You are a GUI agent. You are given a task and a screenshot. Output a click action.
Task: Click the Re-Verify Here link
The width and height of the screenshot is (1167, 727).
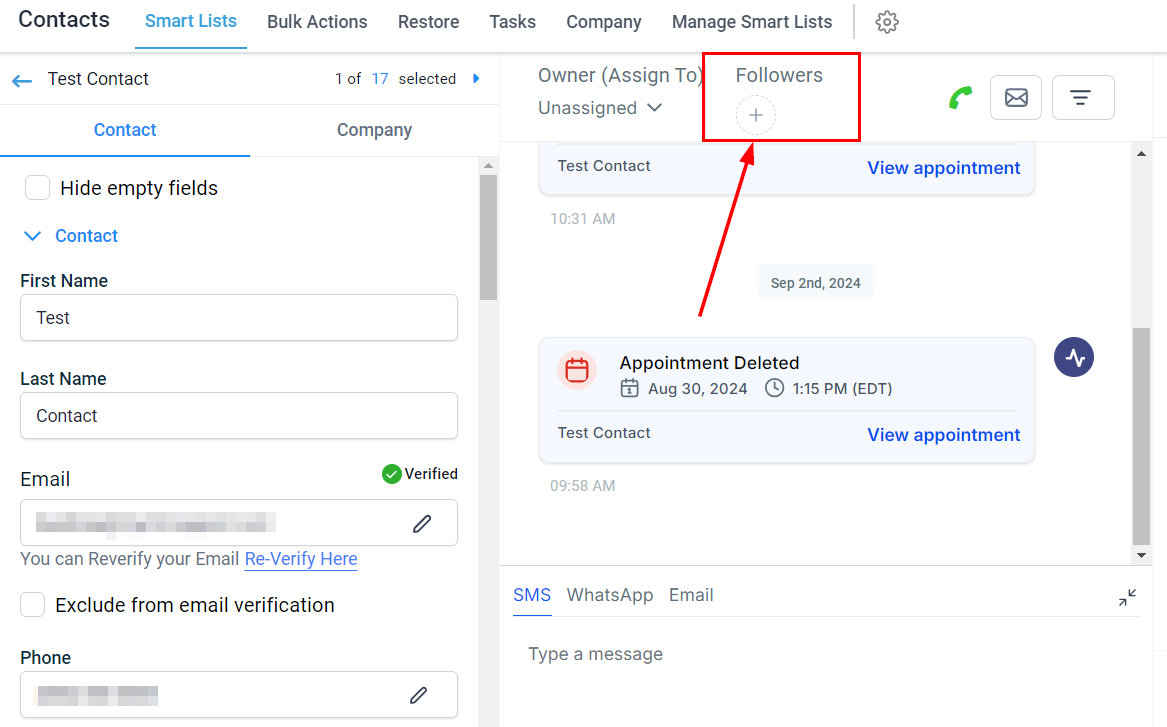(x=301, y=559)
